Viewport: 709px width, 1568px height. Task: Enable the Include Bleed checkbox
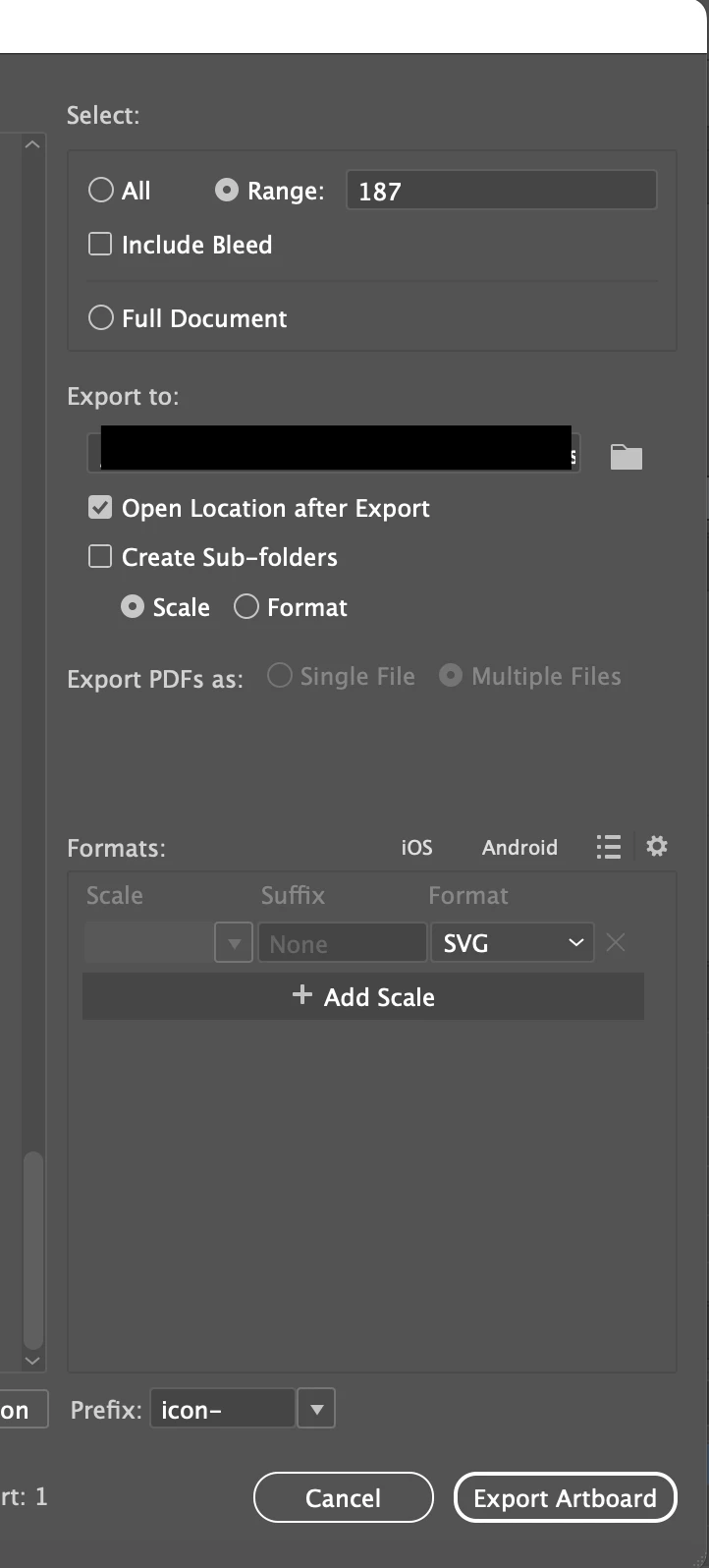[100, 244]
